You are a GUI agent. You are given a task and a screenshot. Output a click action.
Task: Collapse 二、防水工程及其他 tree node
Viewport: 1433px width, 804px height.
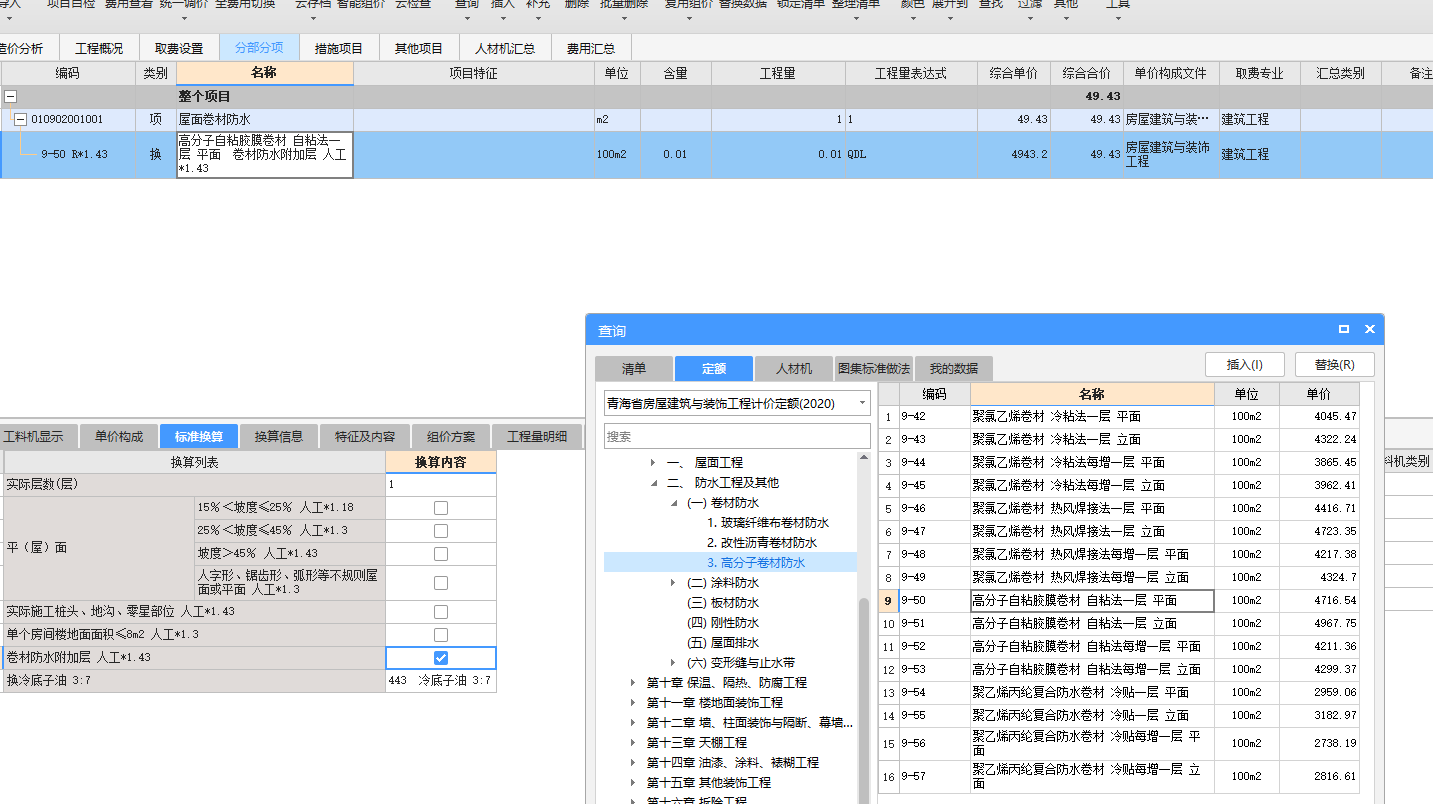click(653, 483)
